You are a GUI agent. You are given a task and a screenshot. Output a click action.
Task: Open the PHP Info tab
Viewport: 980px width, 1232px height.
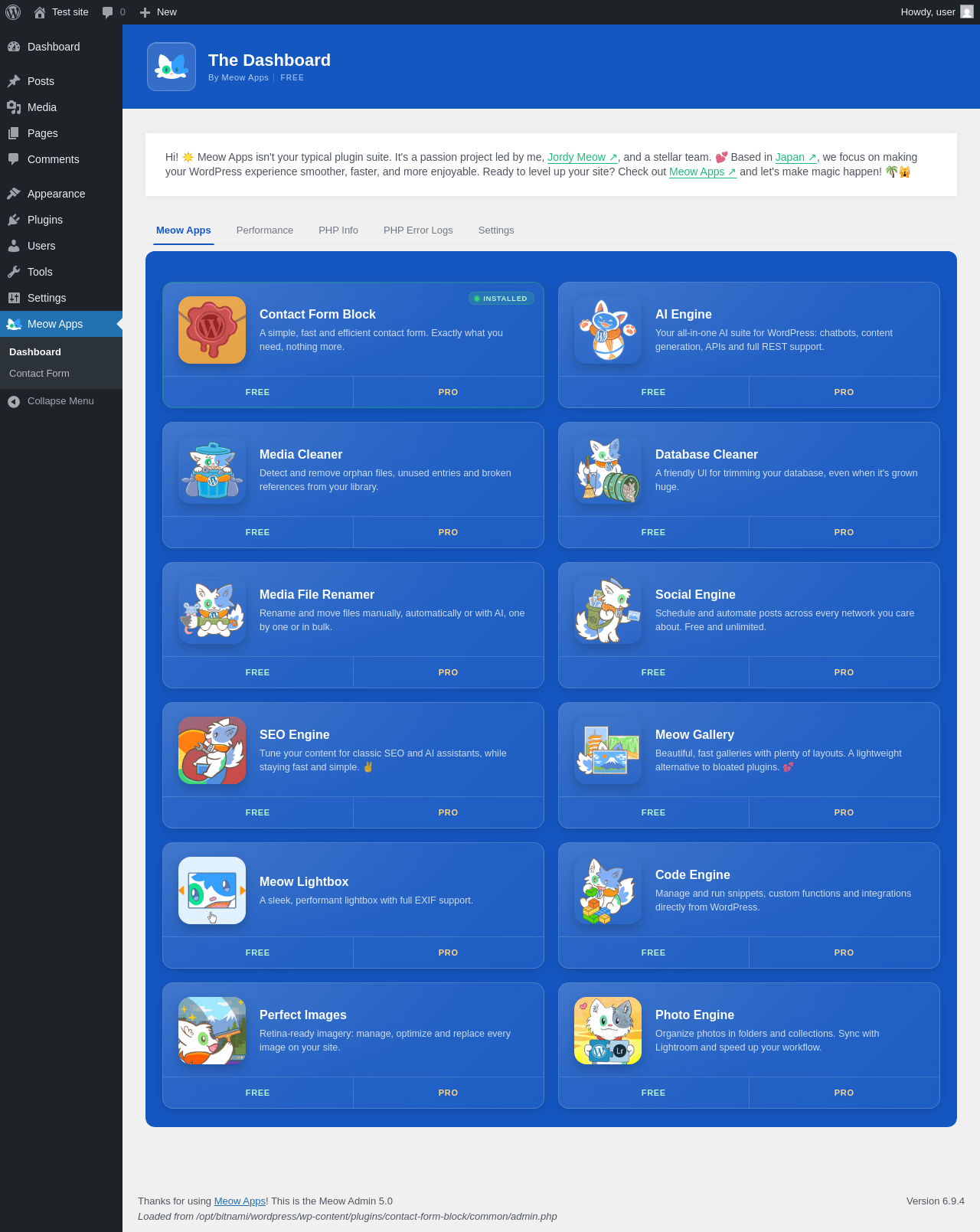click(x=338, y=230)
